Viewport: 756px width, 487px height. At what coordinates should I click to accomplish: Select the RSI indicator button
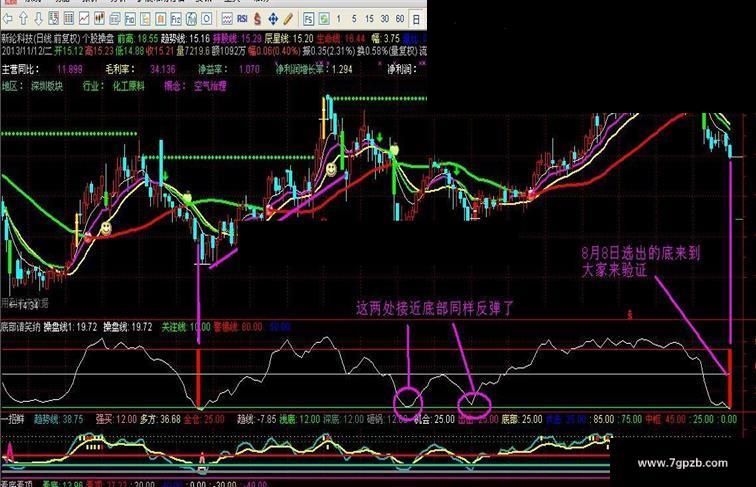coord(243,19)
